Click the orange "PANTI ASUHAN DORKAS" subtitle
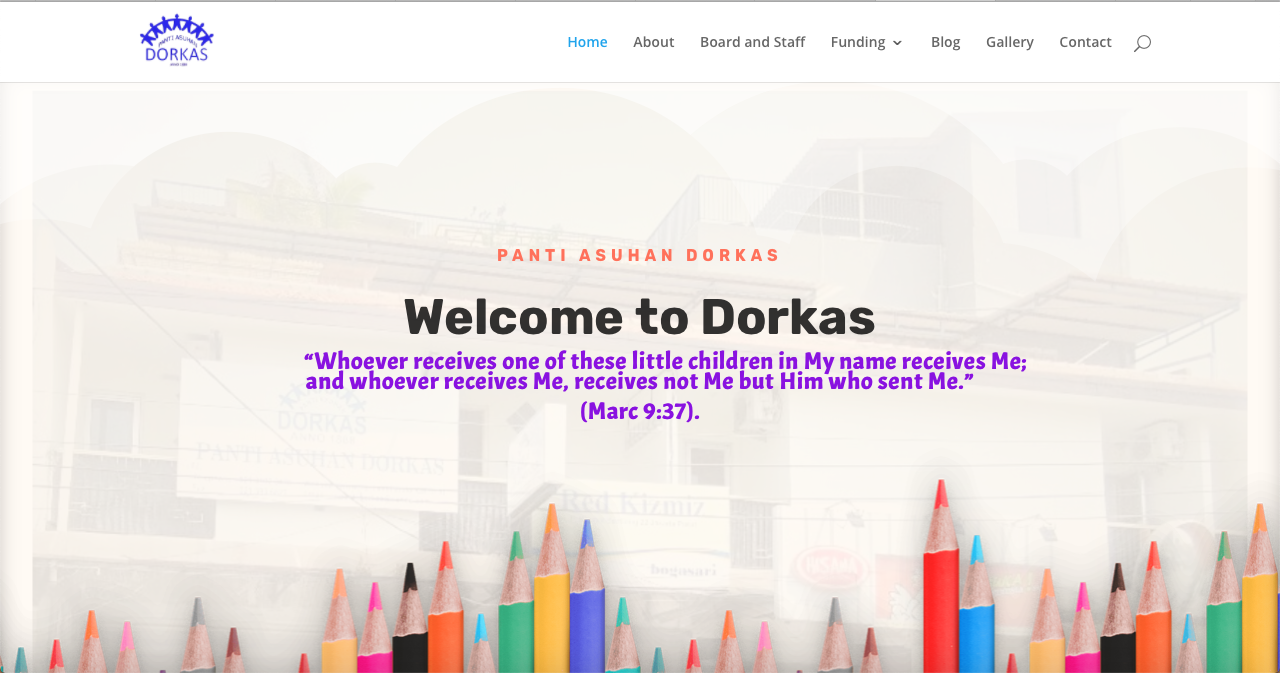 (x=639, y=255)
